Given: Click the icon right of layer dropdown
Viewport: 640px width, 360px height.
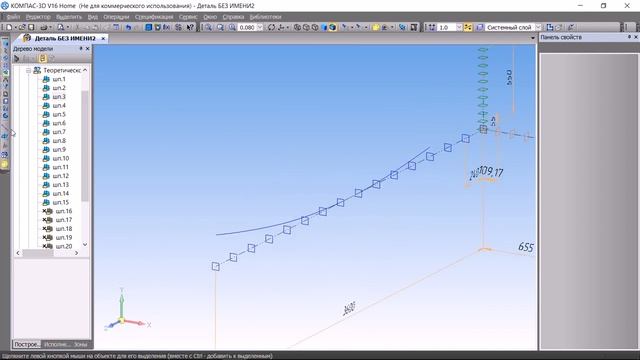Looking at the screenshot, I should click(x=550, y=27).
